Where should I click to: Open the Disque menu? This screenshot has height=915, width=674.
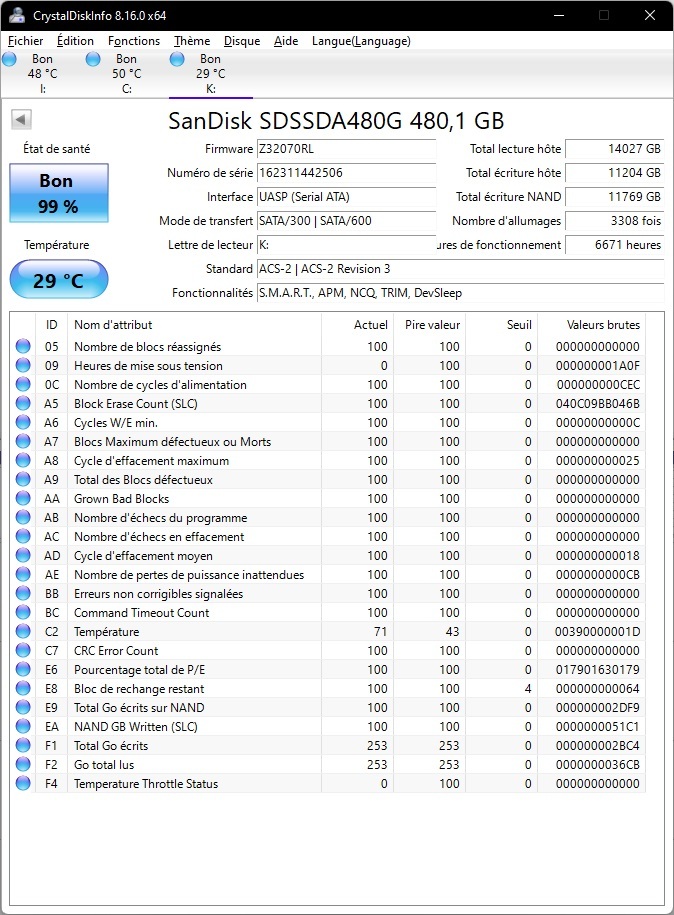(242, 41)
